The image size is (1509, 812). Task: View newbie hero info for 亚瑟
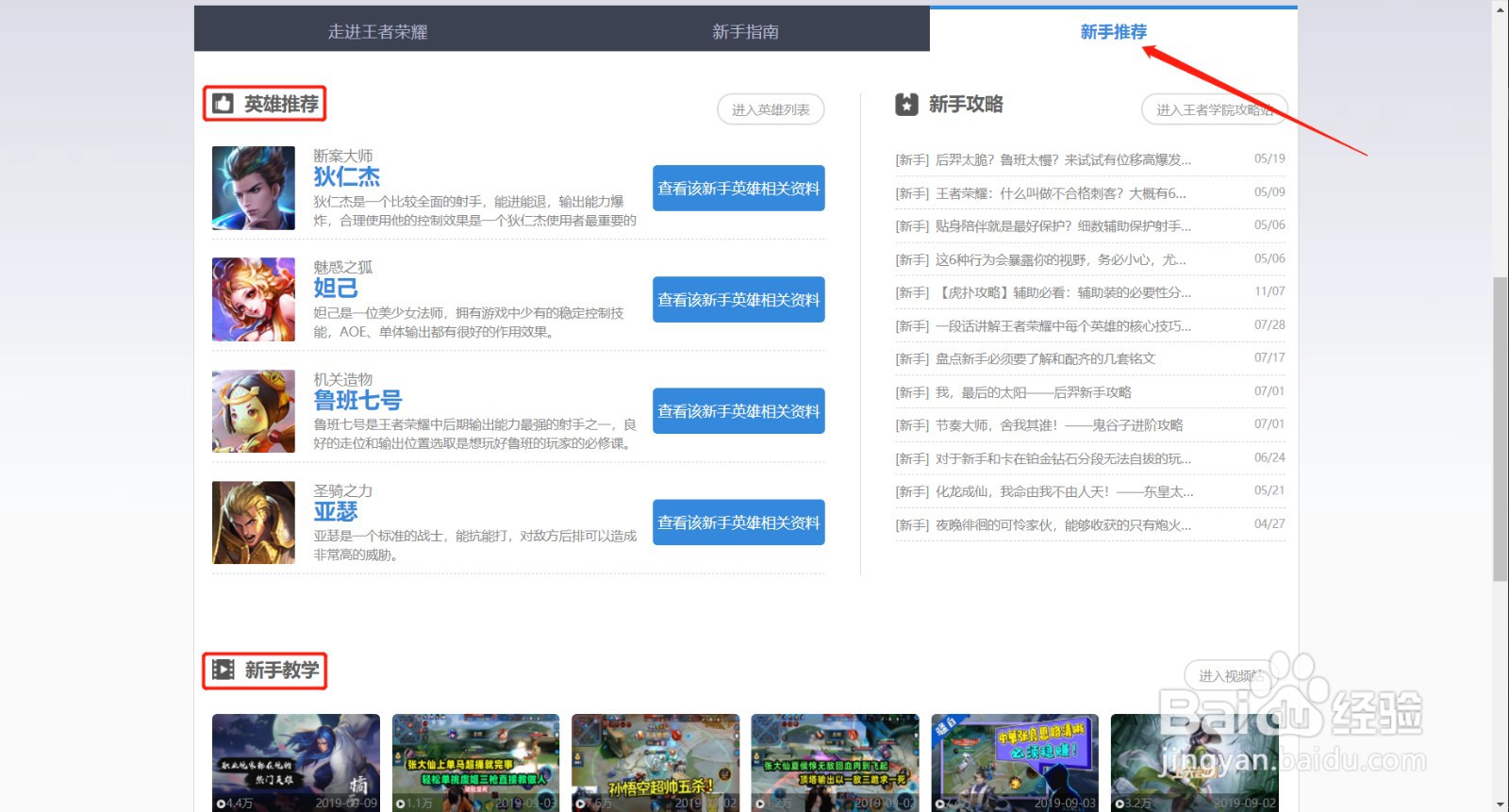738,522
